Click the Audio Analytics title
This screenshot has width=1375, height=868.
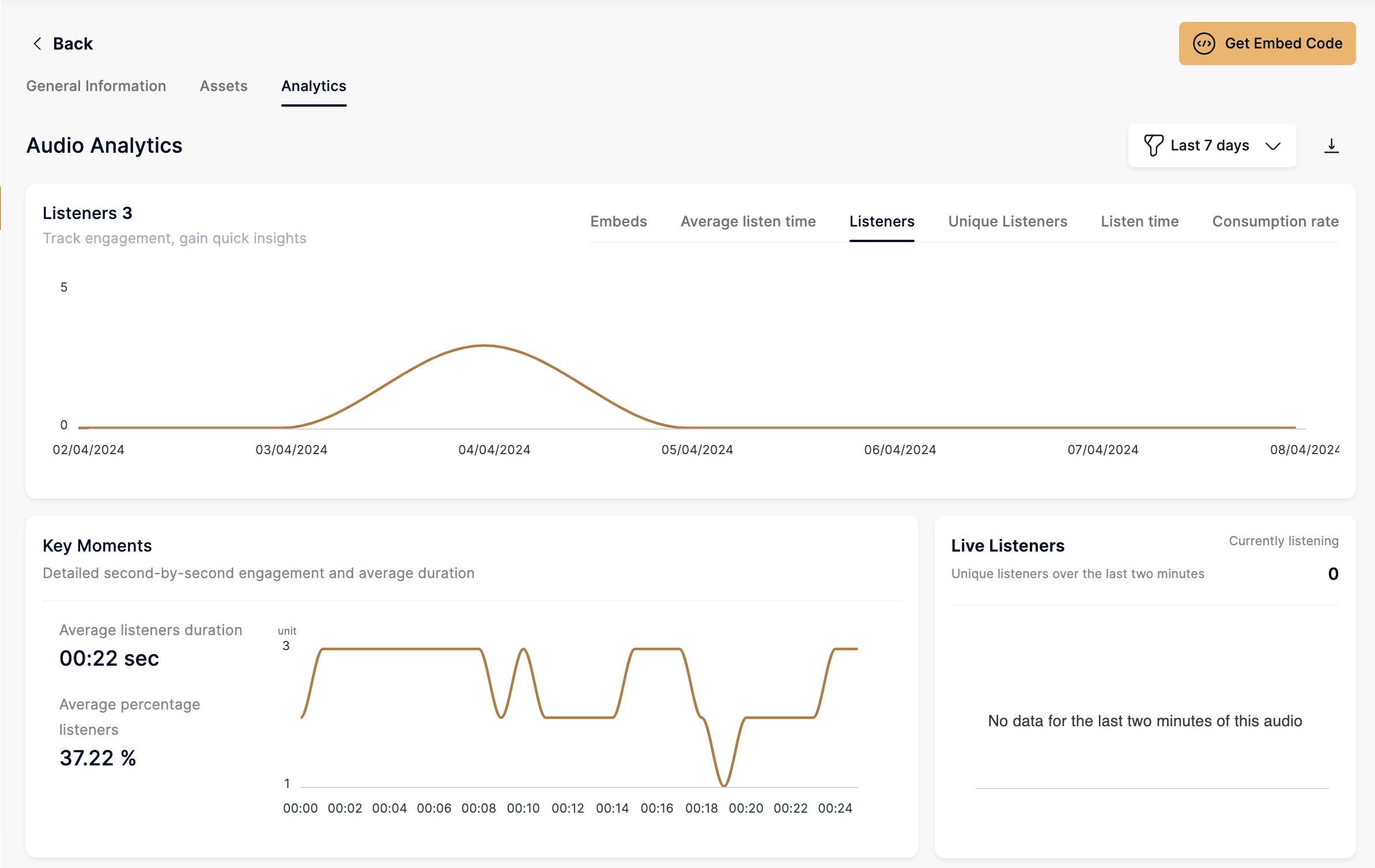(104, 145)
